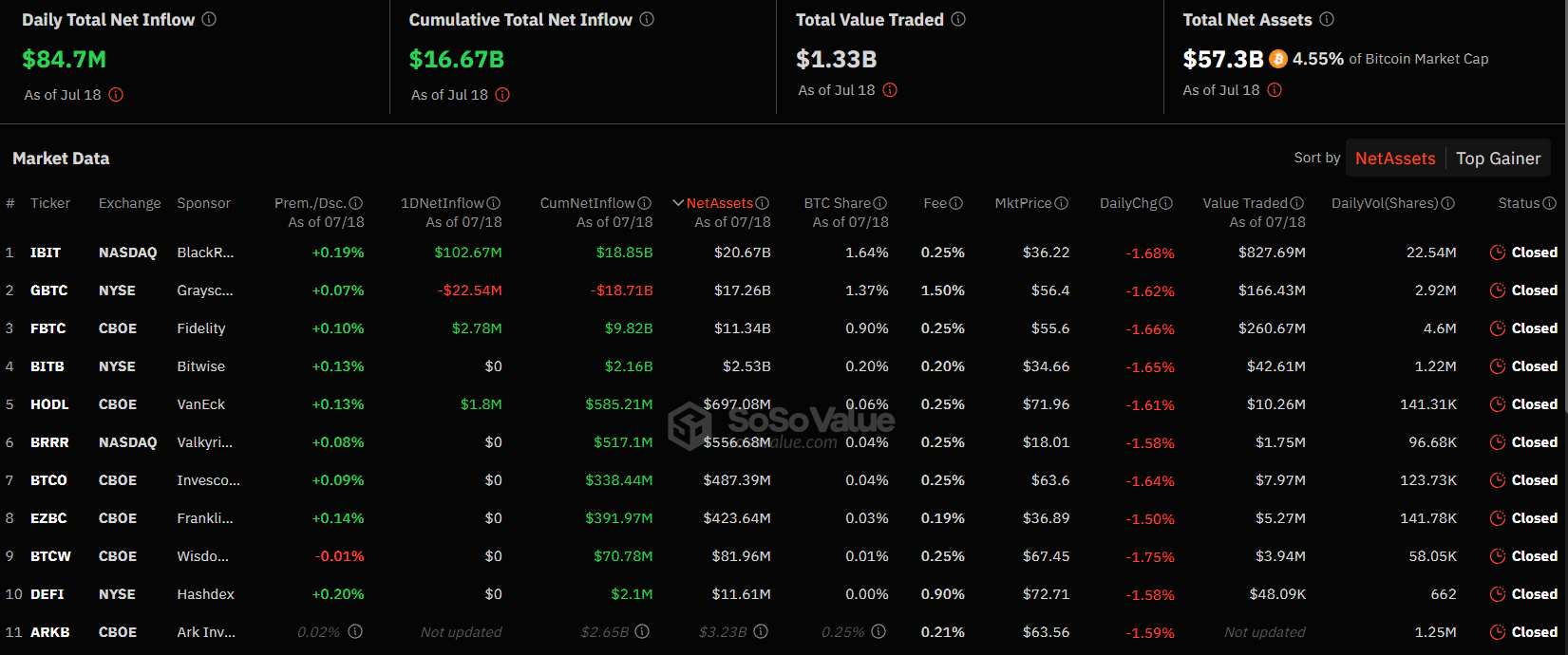
Task: Click BTCW premium value -0.01%
Action: point(340,556)
